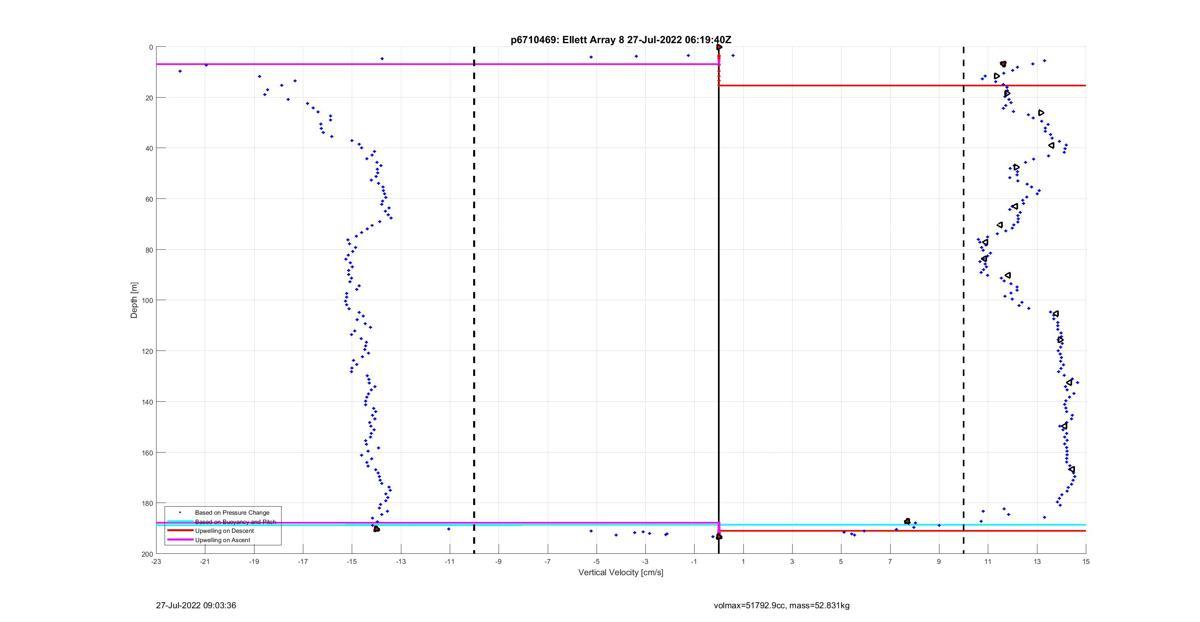Click x-axis tick label '-1'
Screen dimensions: 1200x622
694,561
